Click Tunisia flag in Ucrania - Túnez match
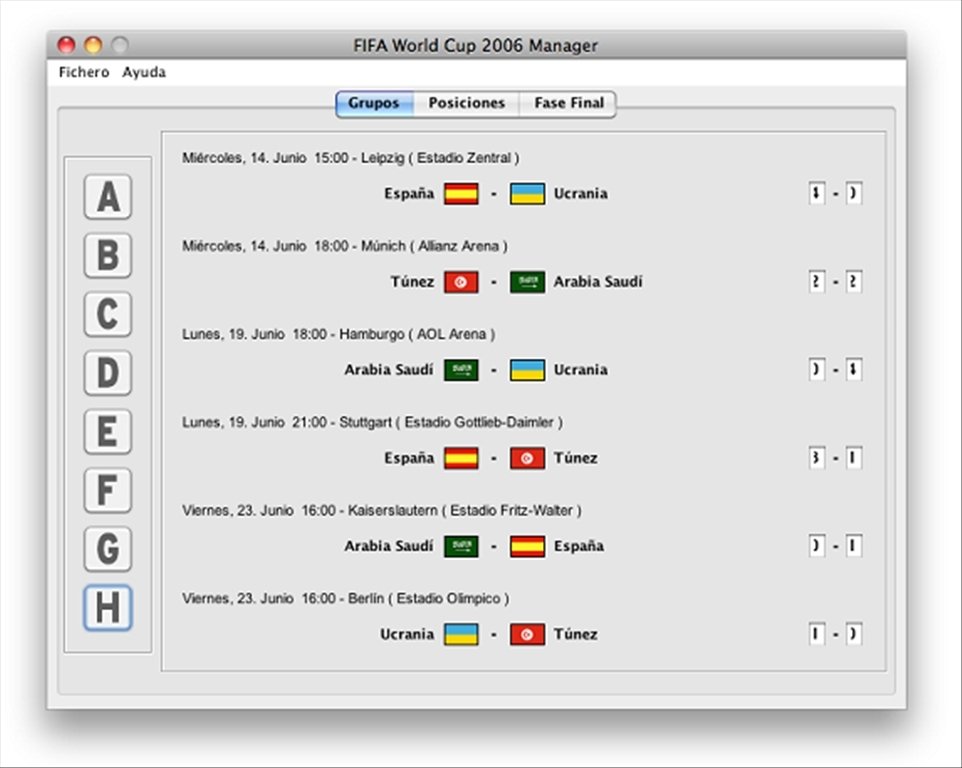 528,634
